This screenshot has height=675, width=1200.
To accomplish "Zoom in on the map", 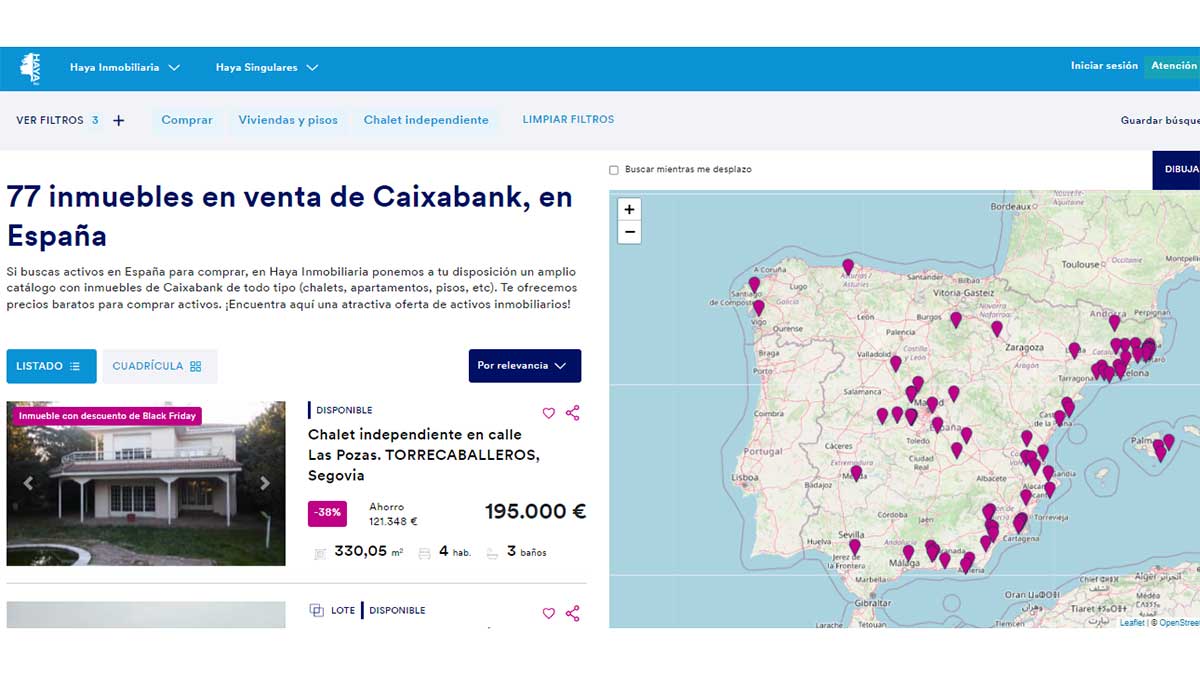I will (x=629, y=210).
